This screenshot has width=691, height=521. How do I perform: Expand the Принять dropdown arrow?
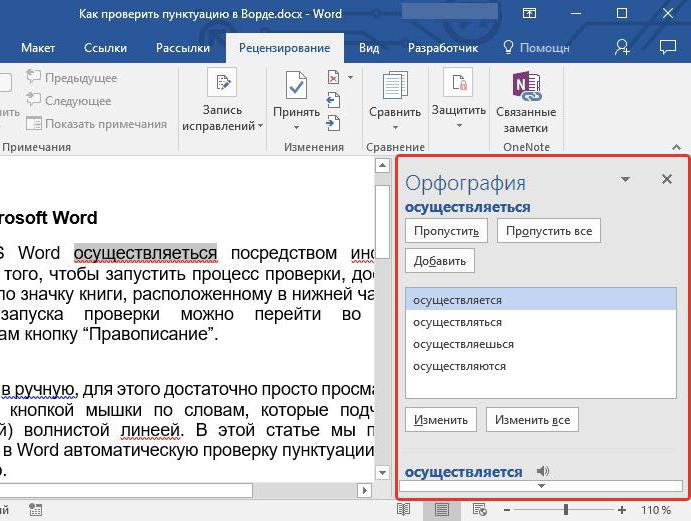tap(296, 127)
